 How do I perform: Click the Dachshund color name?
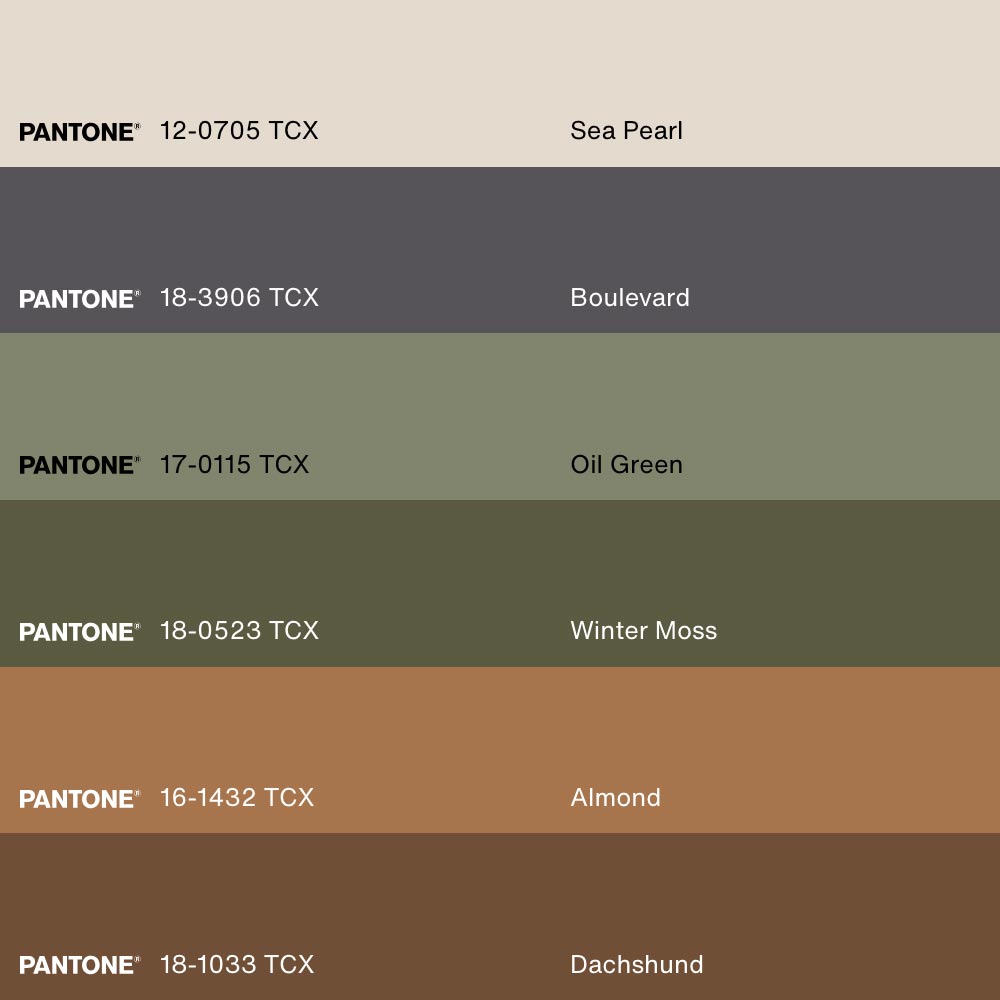click(636, 964)
